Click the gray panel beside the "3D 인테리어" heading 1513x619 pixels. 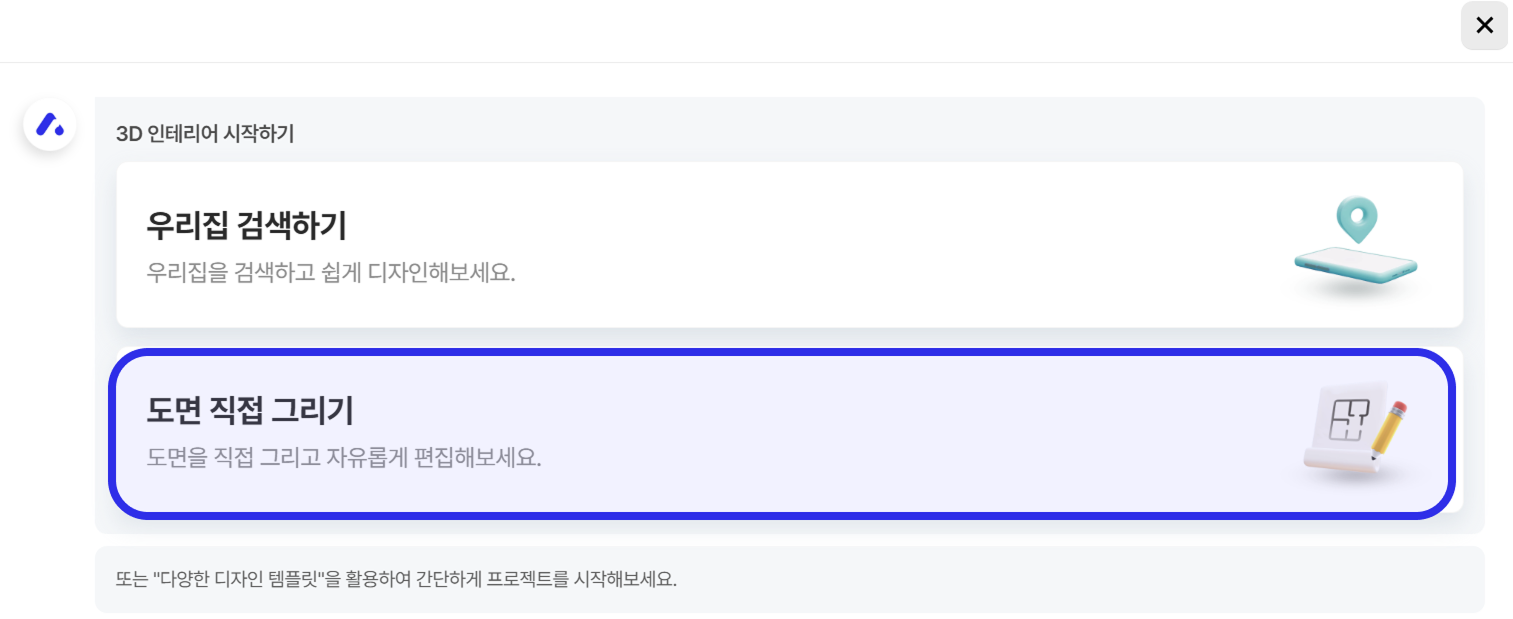coord(800,134)
